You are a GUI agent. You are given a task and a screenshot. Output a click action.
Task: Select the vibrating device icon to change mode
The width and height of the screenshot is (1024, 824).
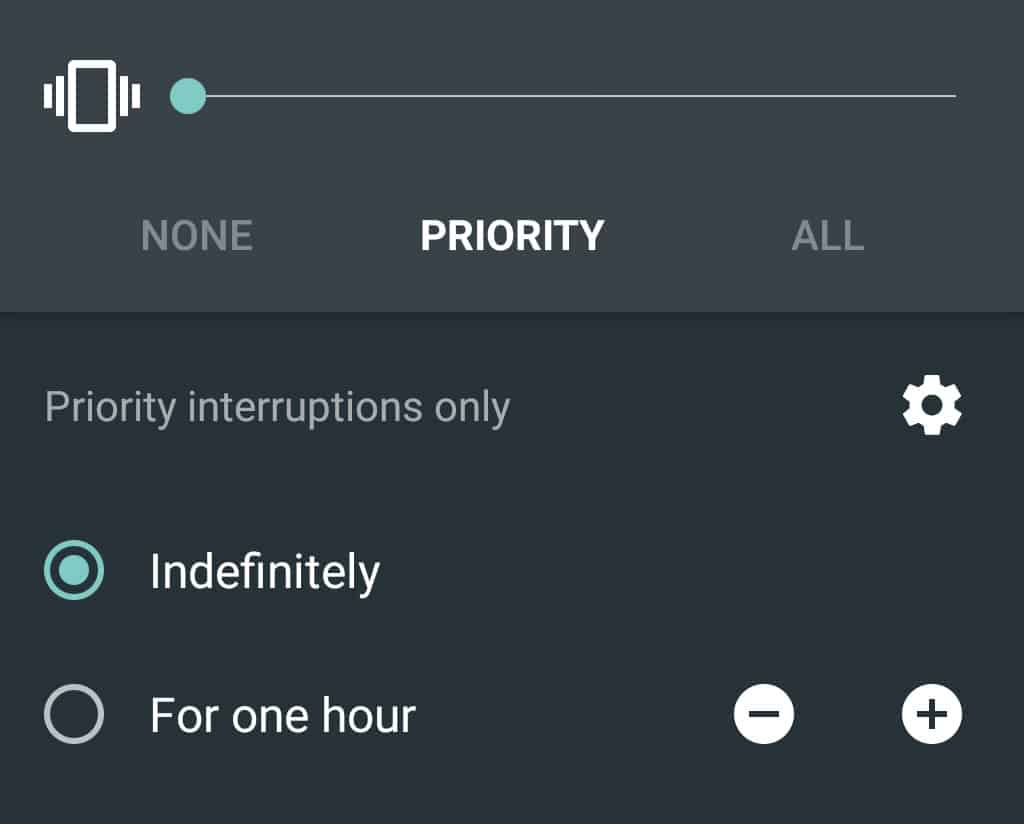click(90, 95)
